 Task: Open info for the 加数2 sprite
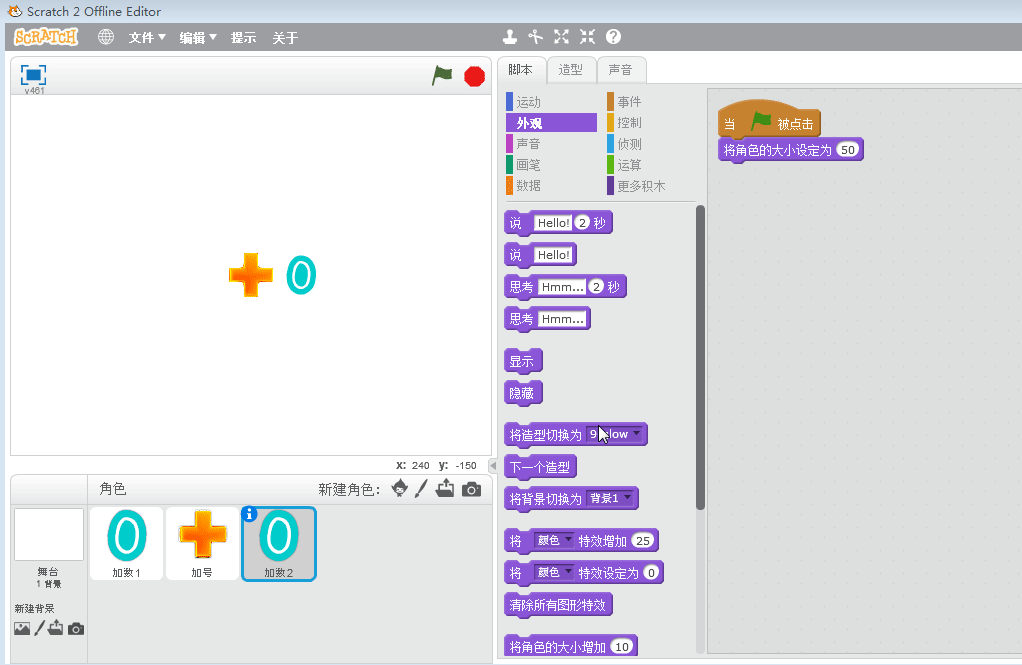pyautogui.click(x=250, y=514)
